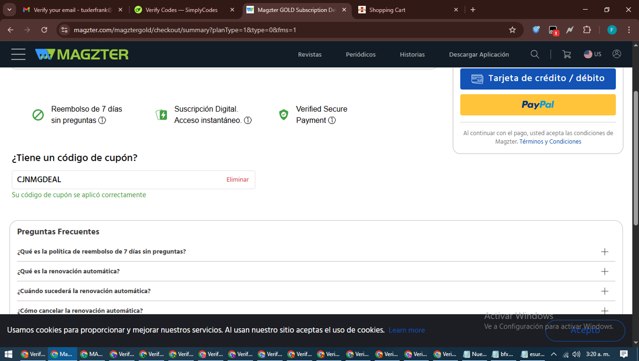This screenshot has width=639, height=361.
Task: Show hidden system tray icons
Action: click(553, 354)
